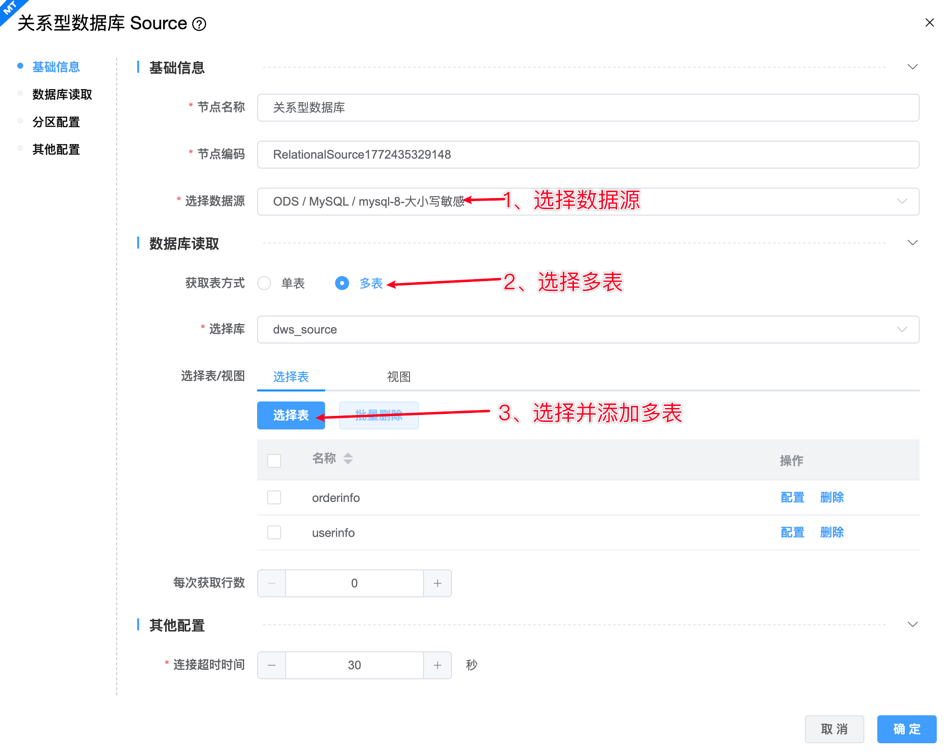Screen dimensions: 952x756
Task: Collapse the 数据库读取 section chevron
Action: click(912, 243)
